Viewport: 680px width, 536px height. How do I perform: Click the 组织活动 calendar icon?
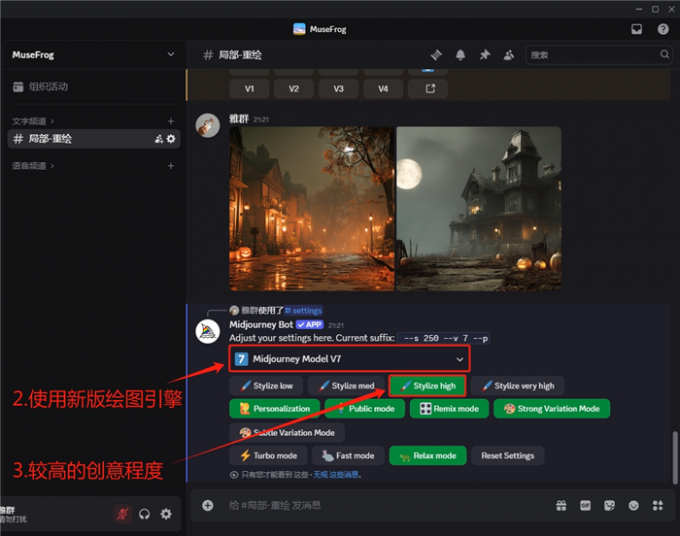point(18,86)
